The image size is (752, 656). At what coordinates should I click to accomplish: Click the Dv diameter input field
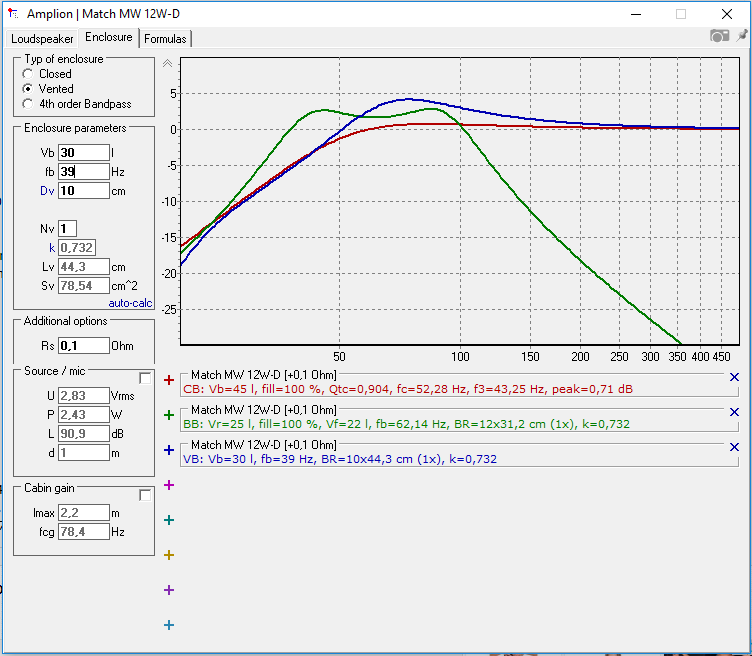point(84,191)
